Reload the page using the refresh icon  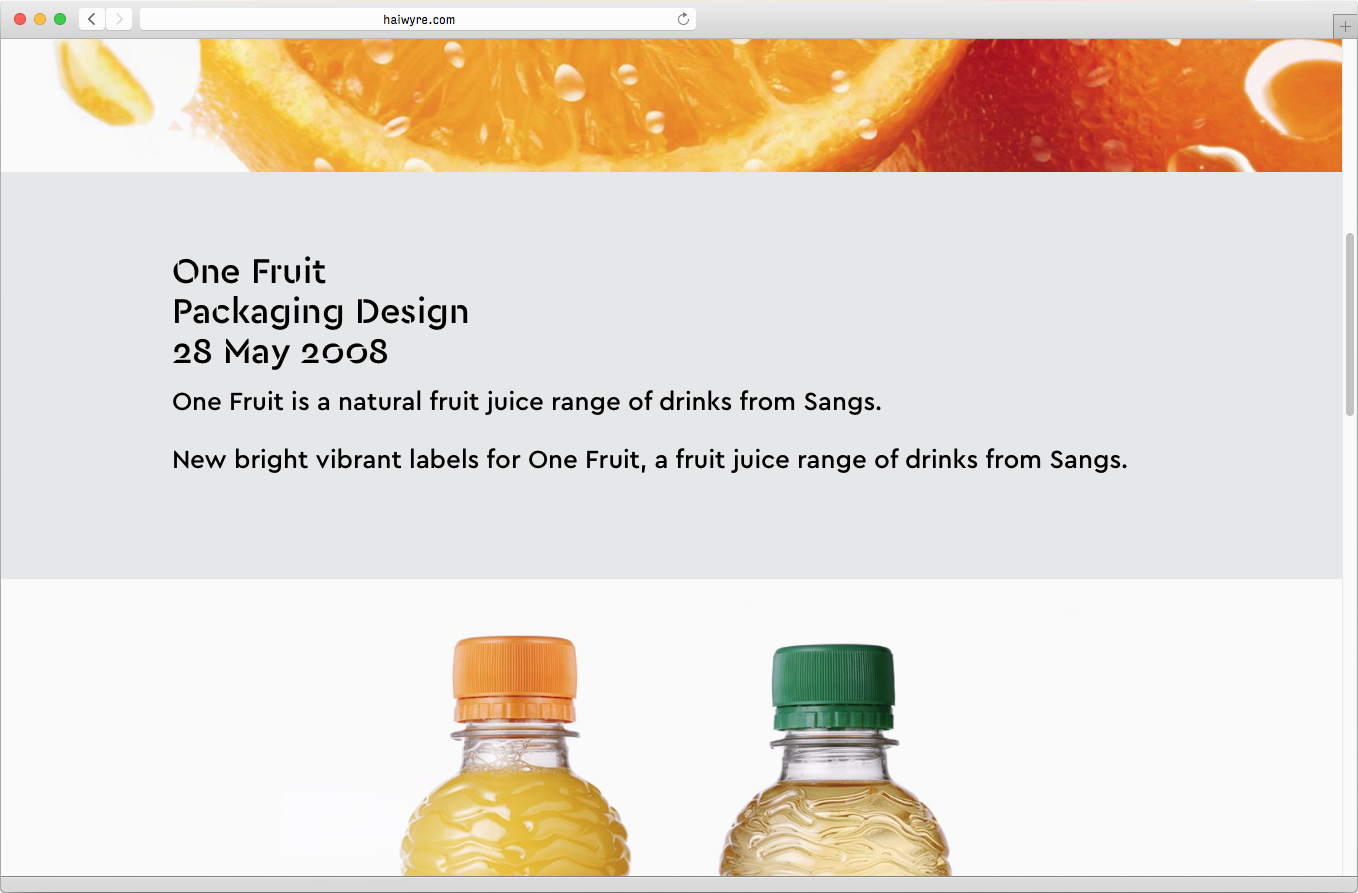tap(683, 19)
